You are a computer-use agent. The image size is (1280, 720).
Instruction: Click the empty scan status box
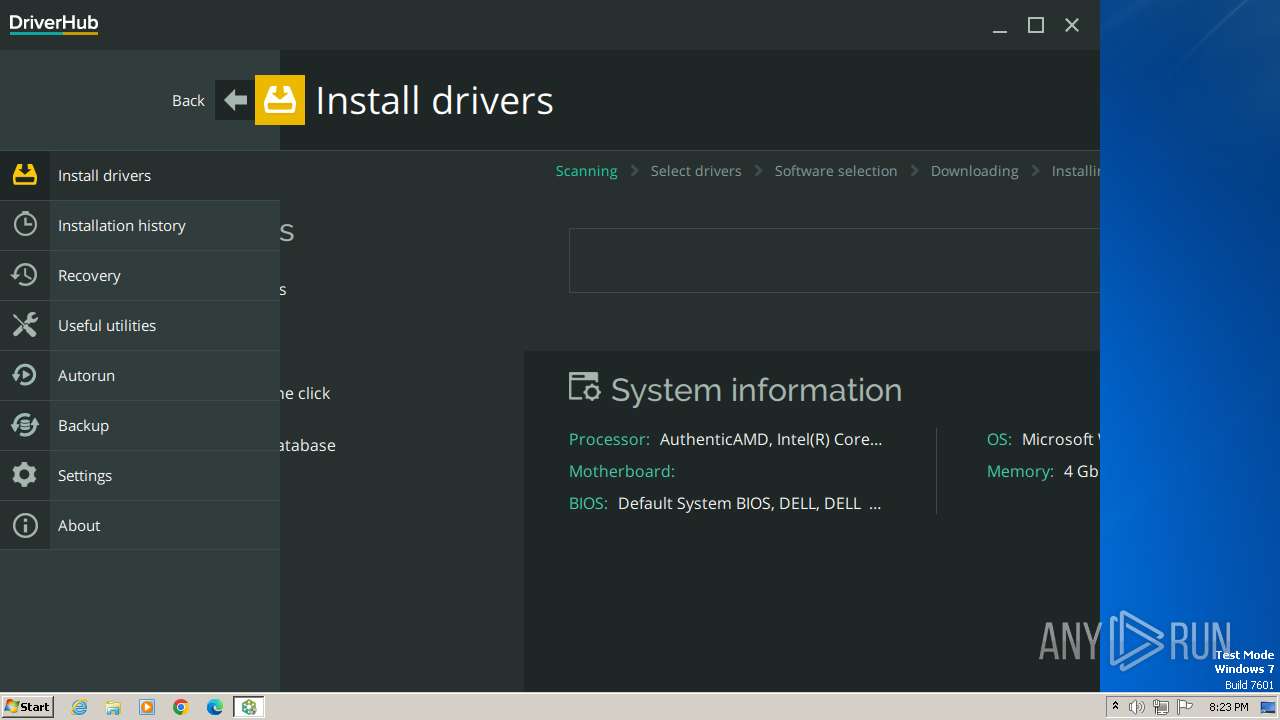[834, 260]
